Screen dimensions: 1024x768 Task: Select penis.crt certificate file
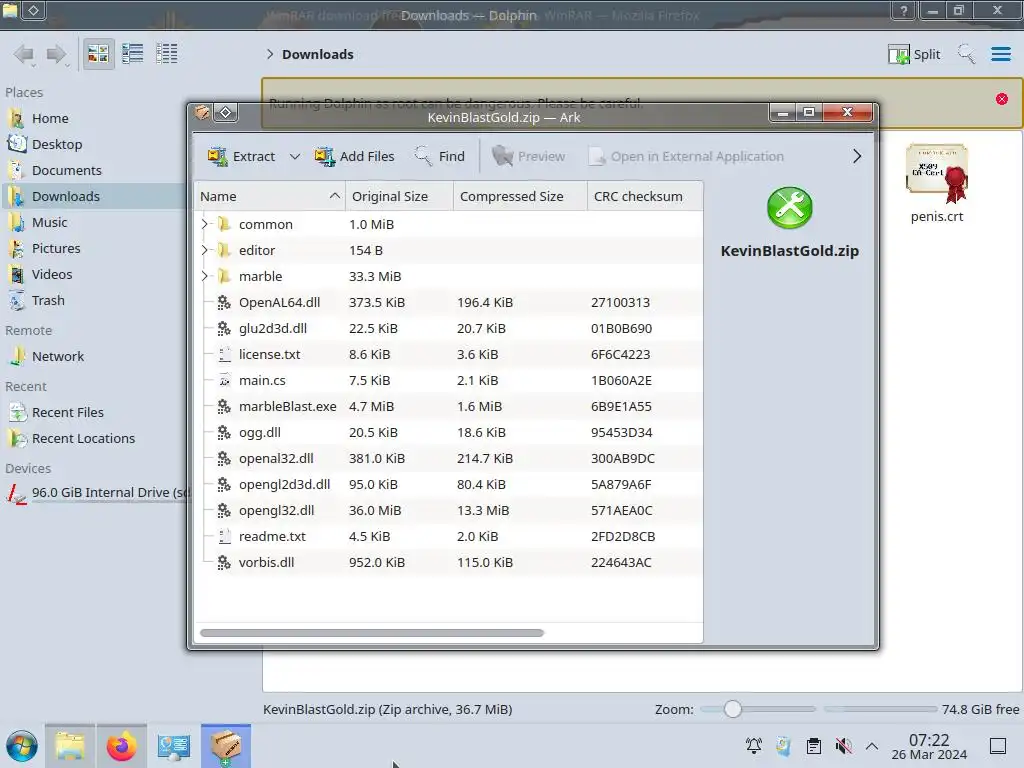point(936,184)
